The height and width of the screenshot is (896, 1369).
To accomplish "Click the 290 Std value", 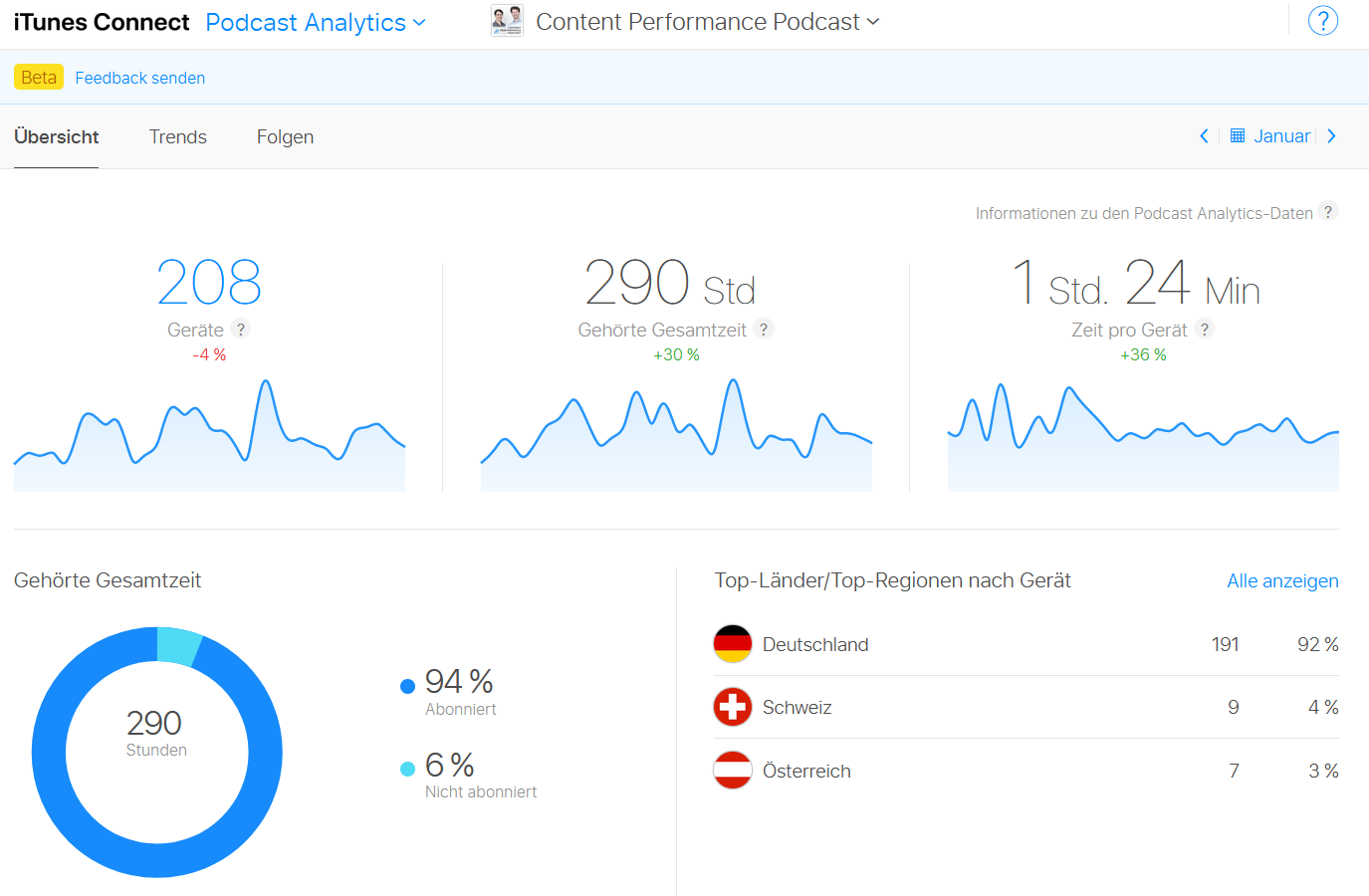I will coord(670,283).
